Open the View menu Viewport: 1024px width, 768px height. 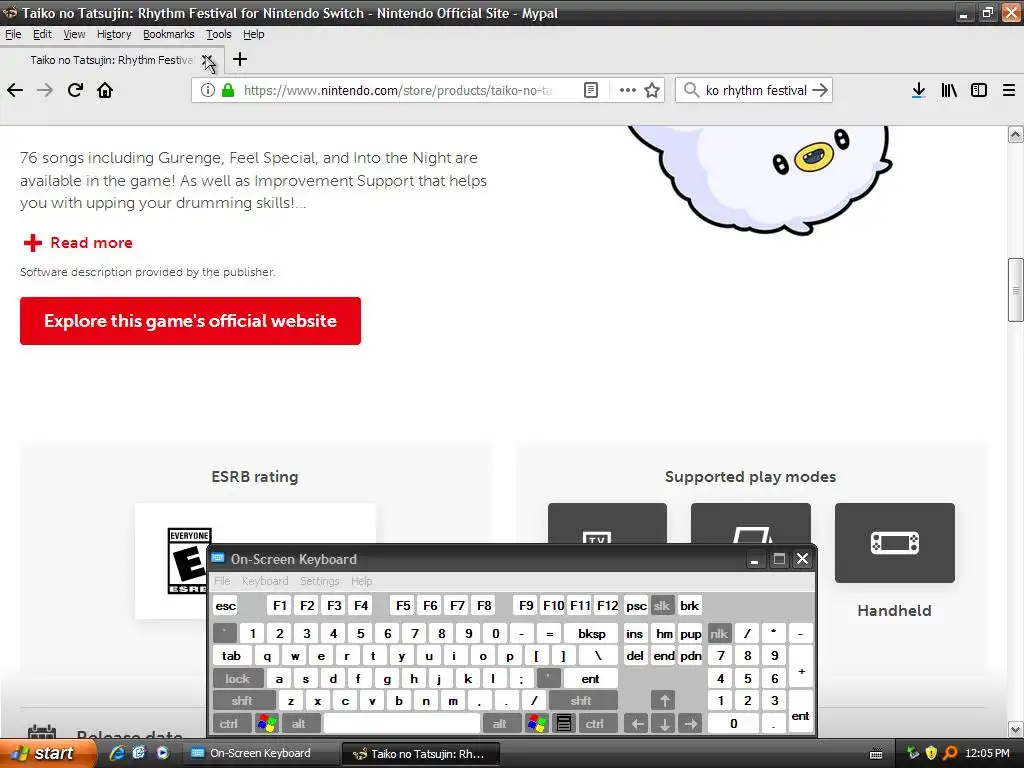click(x=74, y=34)
